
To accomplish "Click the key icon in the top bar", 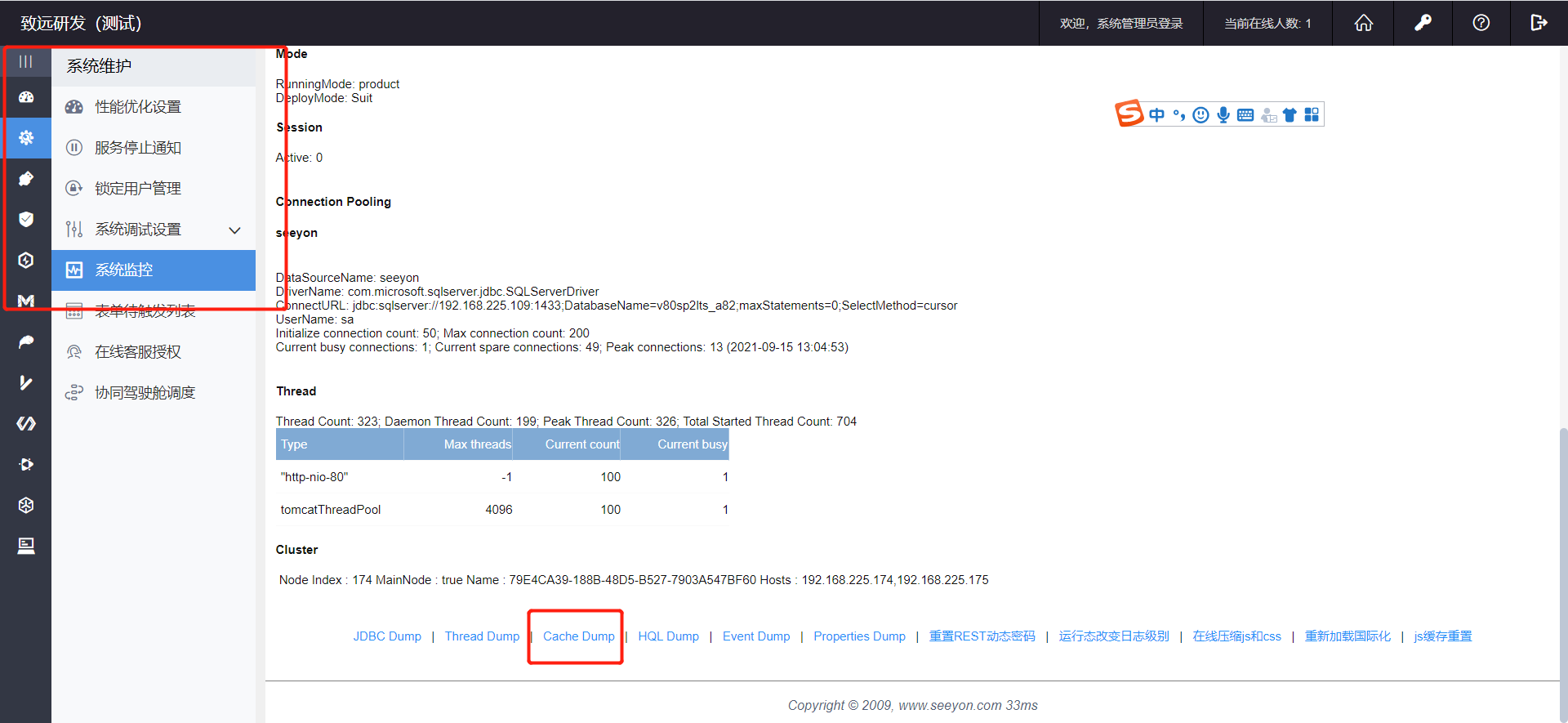I will coord(1423,23).
